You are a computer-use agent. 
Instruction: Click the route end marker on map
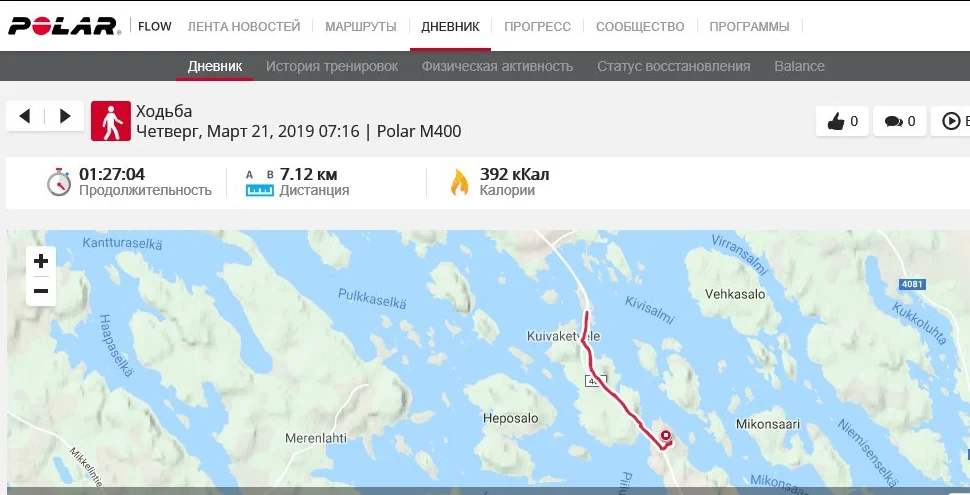point(666,436)
